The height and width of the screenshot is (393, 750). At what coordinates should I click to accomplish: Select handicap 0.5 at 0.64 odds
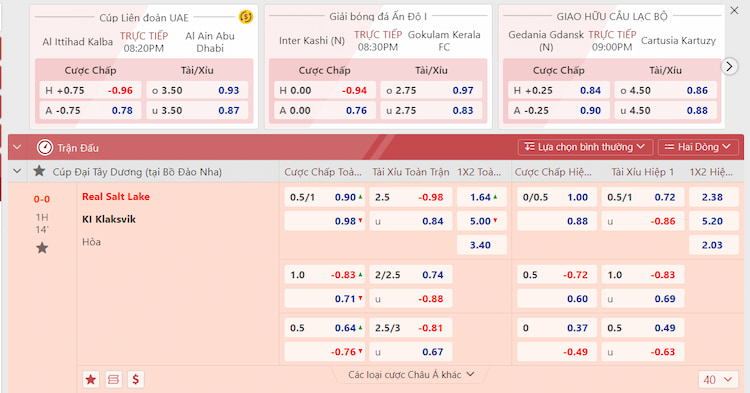325,328
